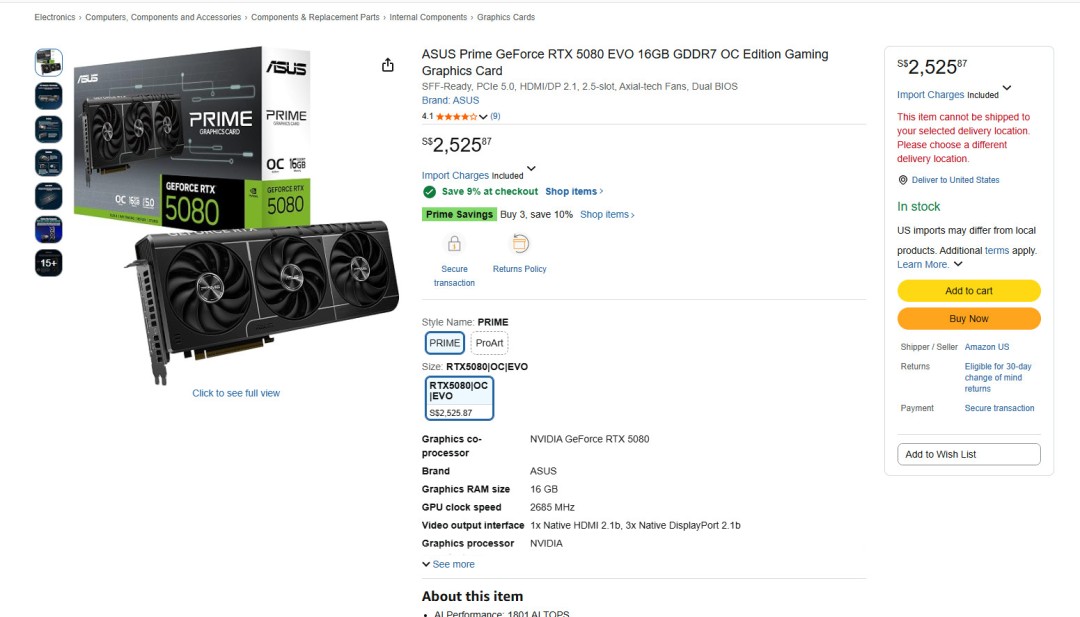The width and height of the screenshot is (1080, 617).
Task: Go to Internal Components breadcrumb
Action: coord(428,17)
